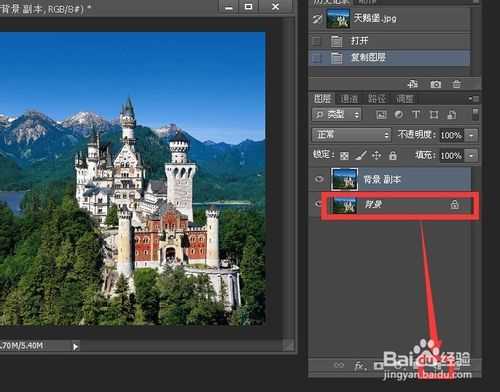The height and width of the screenshot is (392, 500).
Task: Toggle lock transparent pixels icon
Action: coord(344,156)
